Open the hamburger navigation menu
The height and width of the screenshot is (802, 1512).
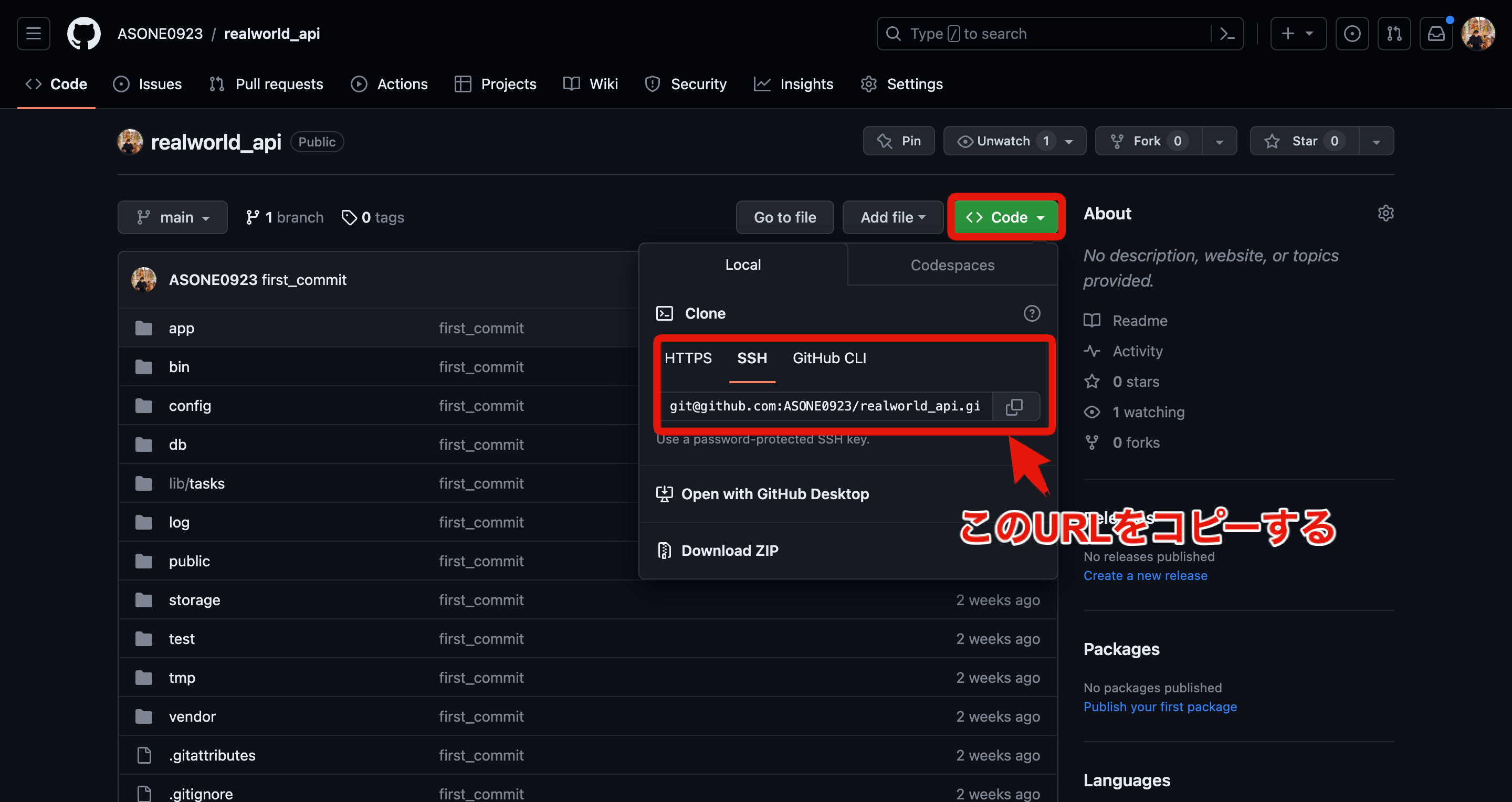coord(34,34)
